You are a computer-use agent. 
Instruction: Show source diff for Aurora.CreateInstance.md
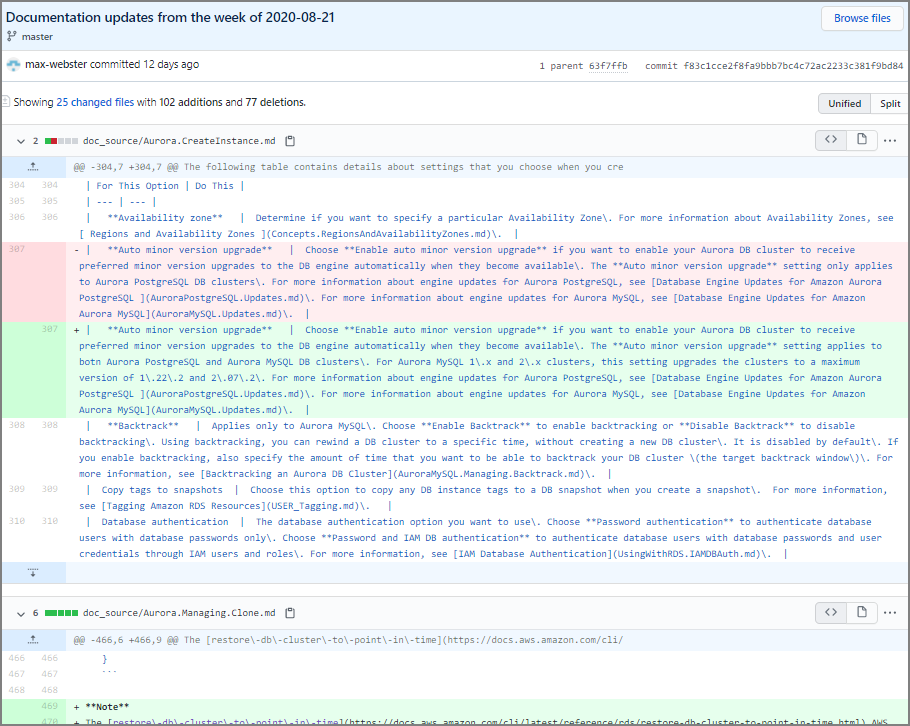pyautogui.click(x=830, y=140)
